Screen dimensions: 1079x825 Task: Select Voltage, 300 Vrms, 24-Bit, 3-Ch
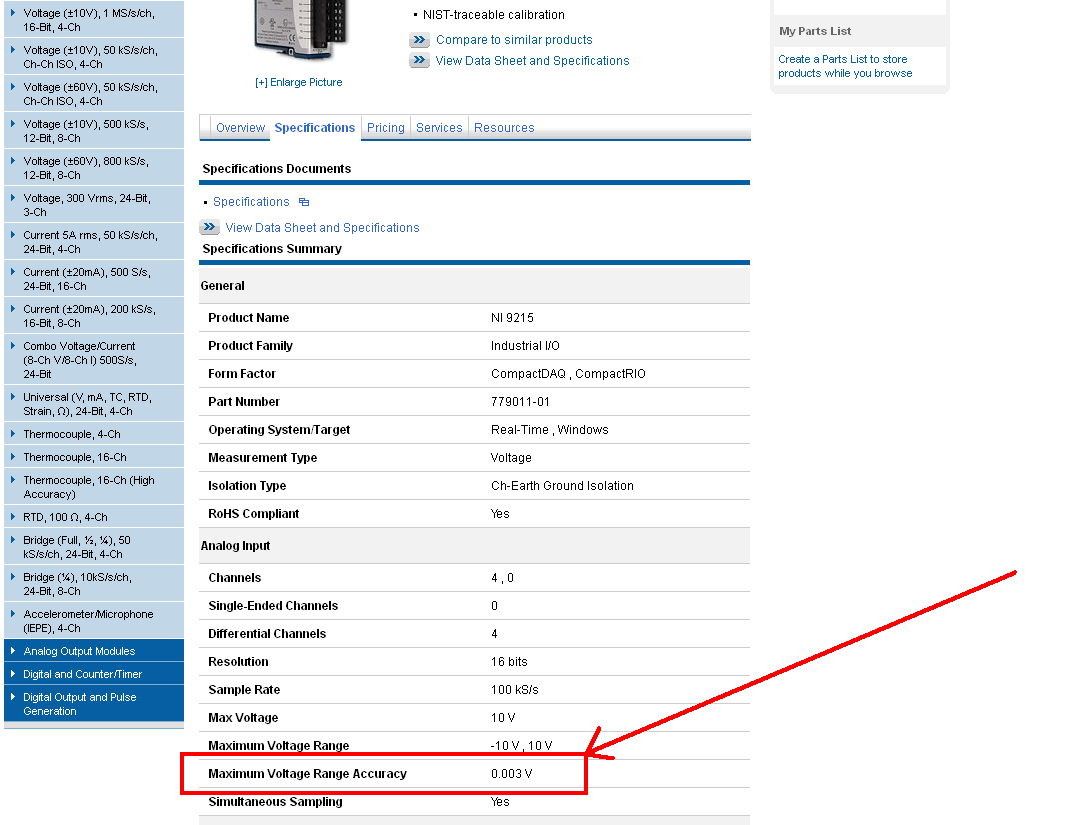point(94,205)
